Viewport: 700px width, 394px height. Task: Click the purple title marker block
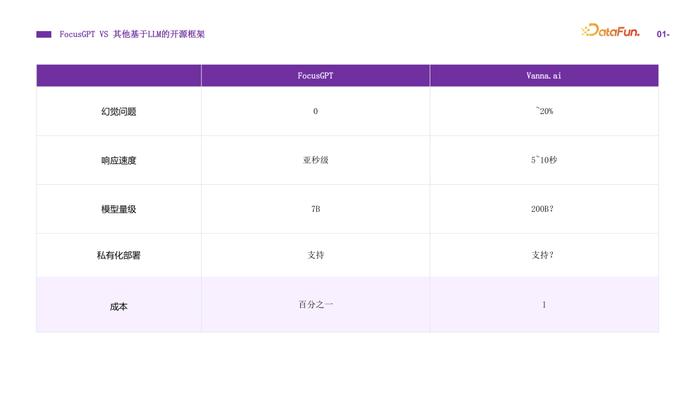tap(44, 34)
